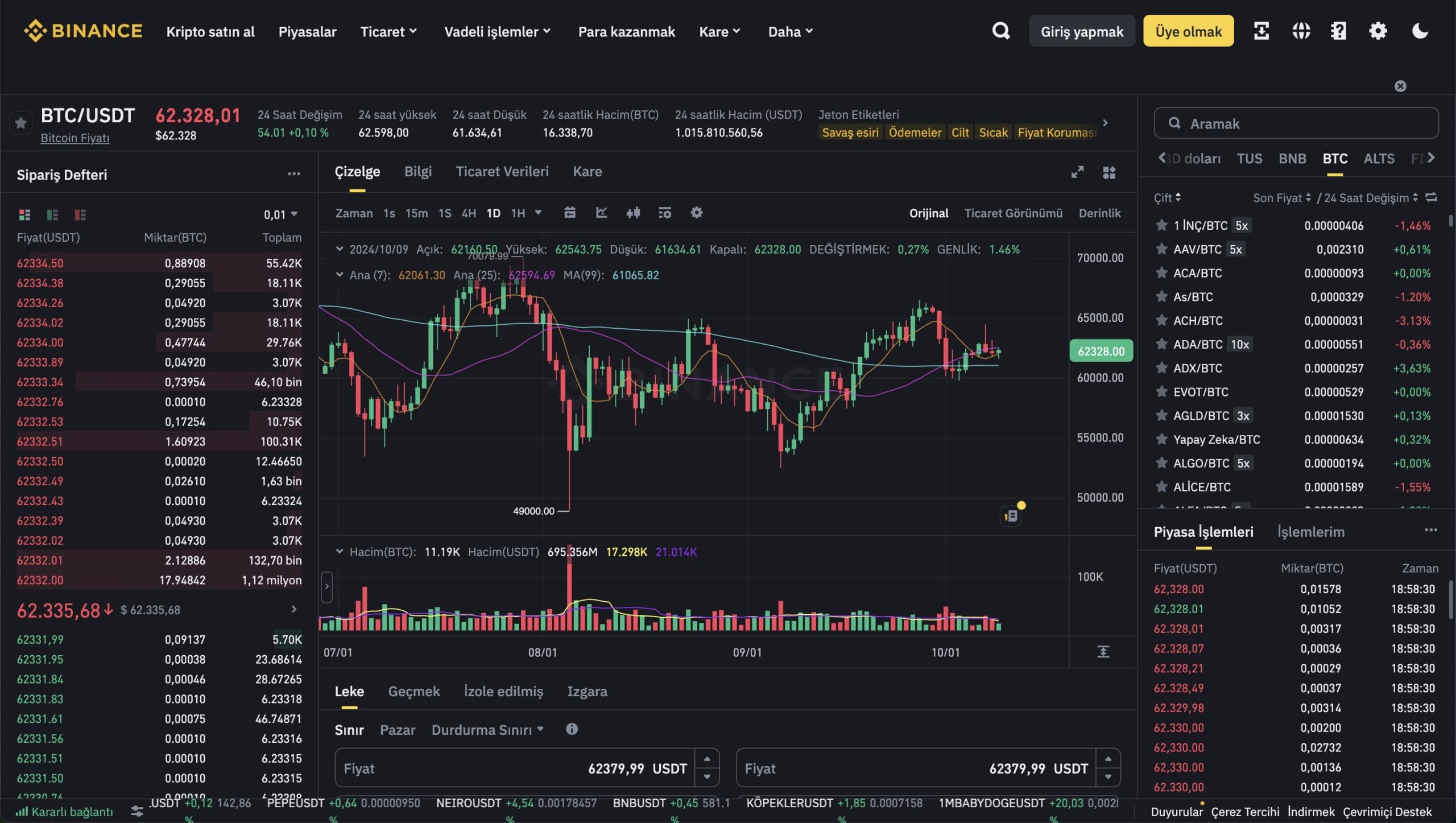Select the BTC market list tab
The width and height of the screenshot is (1456, 823).
[x=1335, y=158]
